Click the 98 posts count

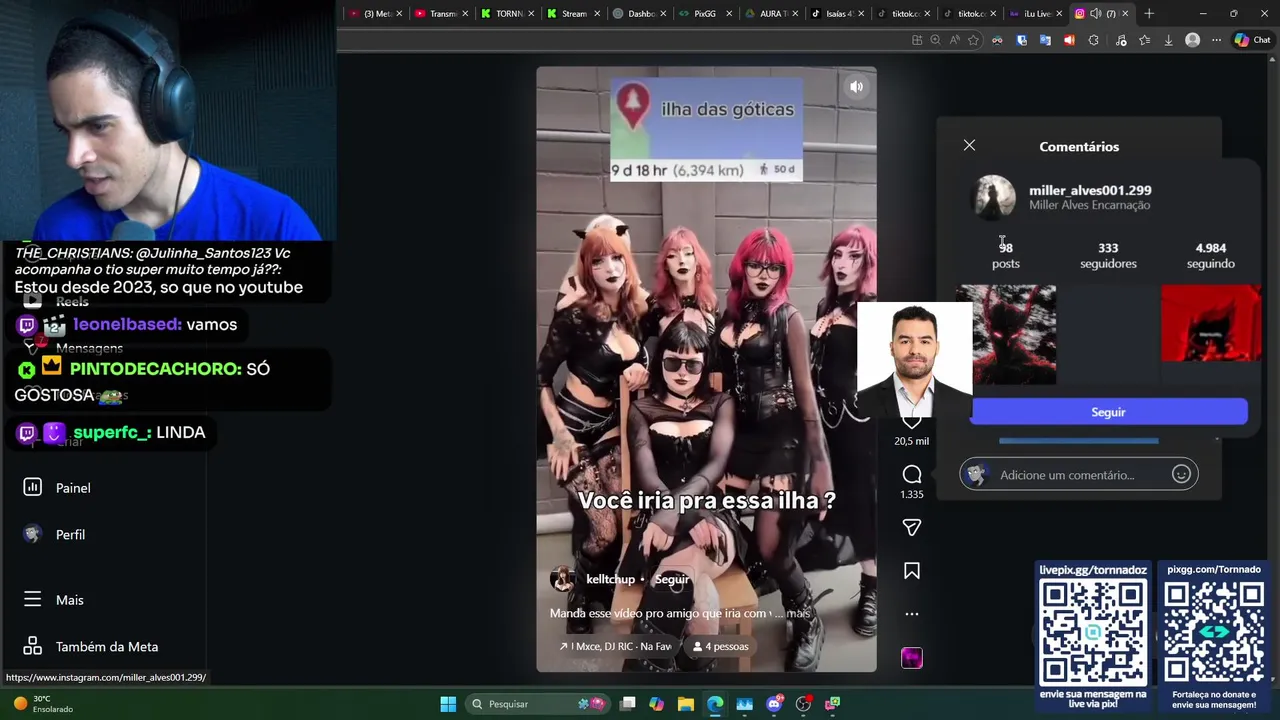pyautogui.click(x=1006, y=255)
